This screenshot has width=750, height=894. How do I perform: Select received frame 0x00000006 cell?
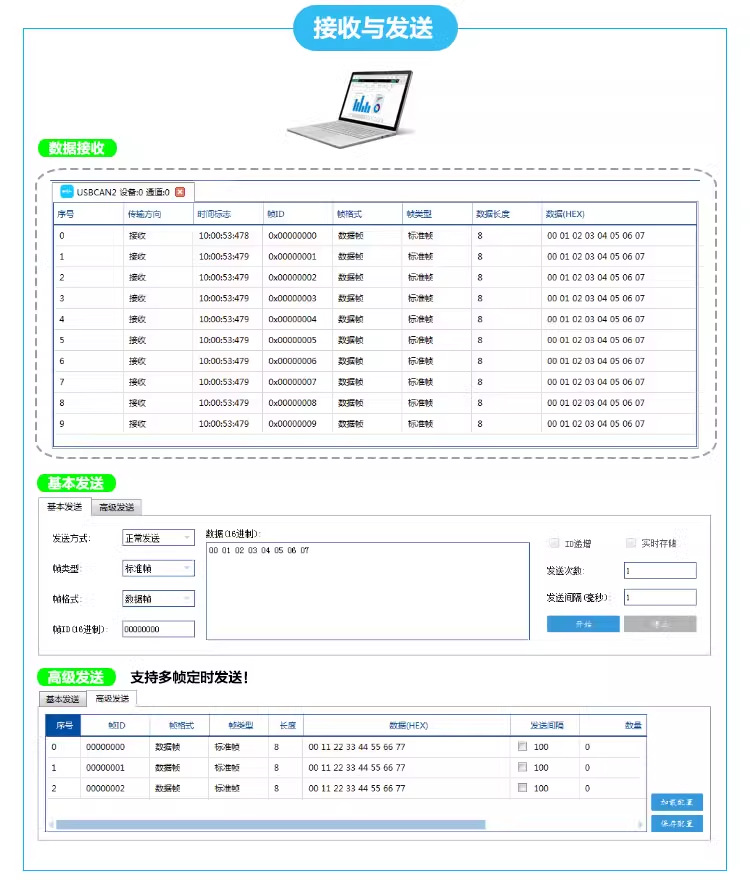(297, 361)
